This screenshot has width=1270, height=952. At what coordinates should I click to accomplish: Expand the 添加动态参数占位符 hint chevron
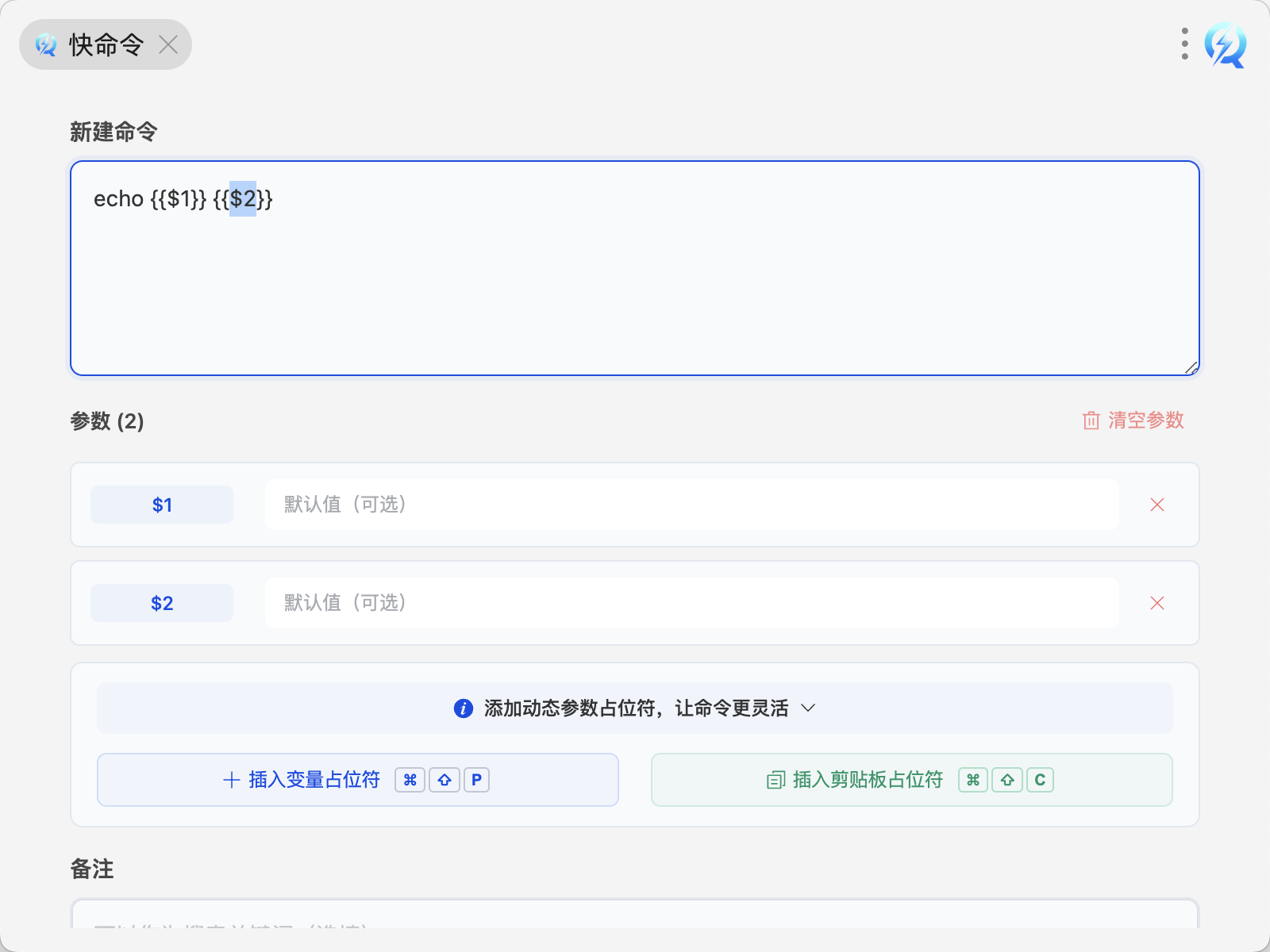pos(808,708)
